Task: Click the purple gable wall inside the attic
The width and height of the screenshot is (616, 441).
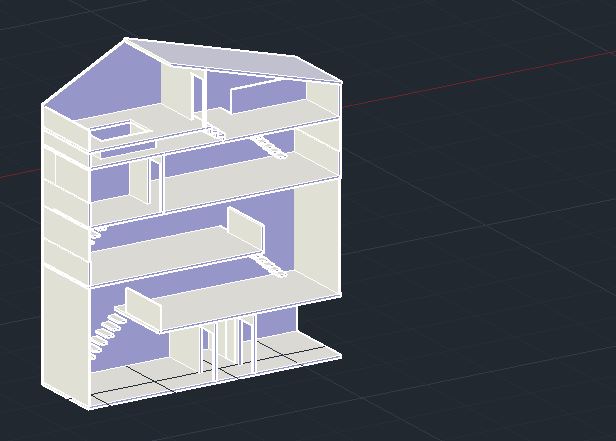Action: pyautogui.click(x=110, y=85)
